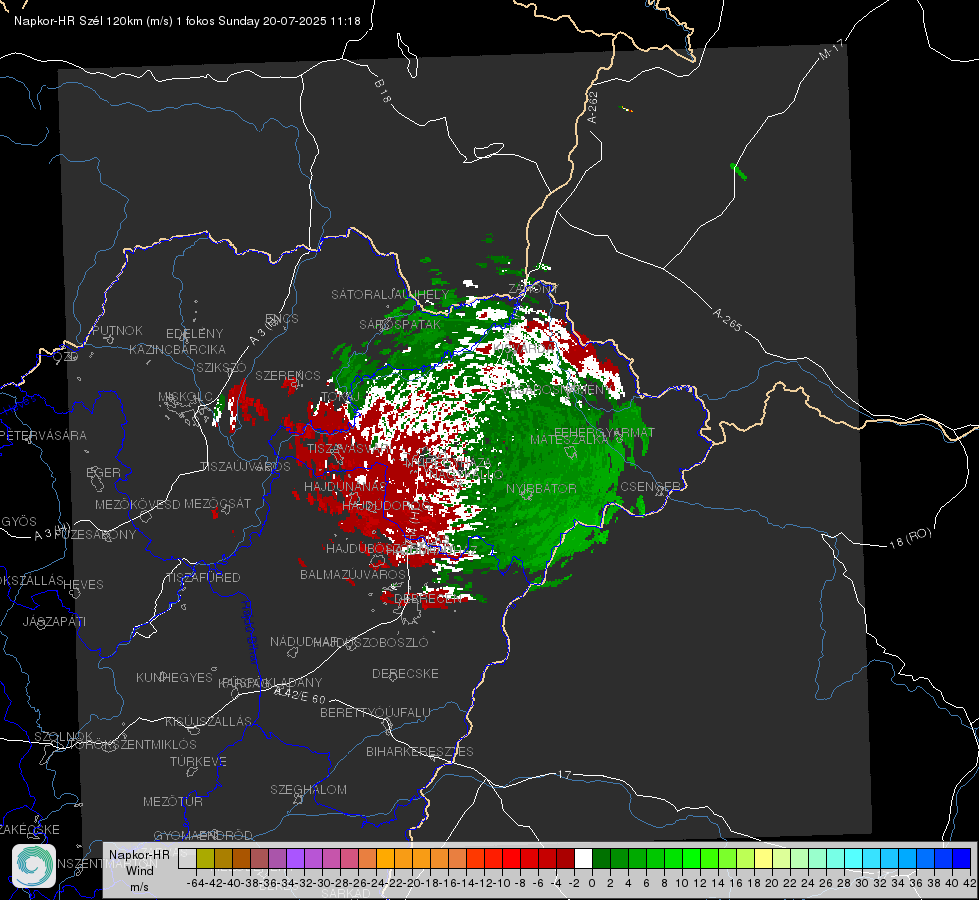This screenshot has height=900, width=979.
Task: Click the JÁSZAPÁTI town label
Action: click(x=54, y=621)
